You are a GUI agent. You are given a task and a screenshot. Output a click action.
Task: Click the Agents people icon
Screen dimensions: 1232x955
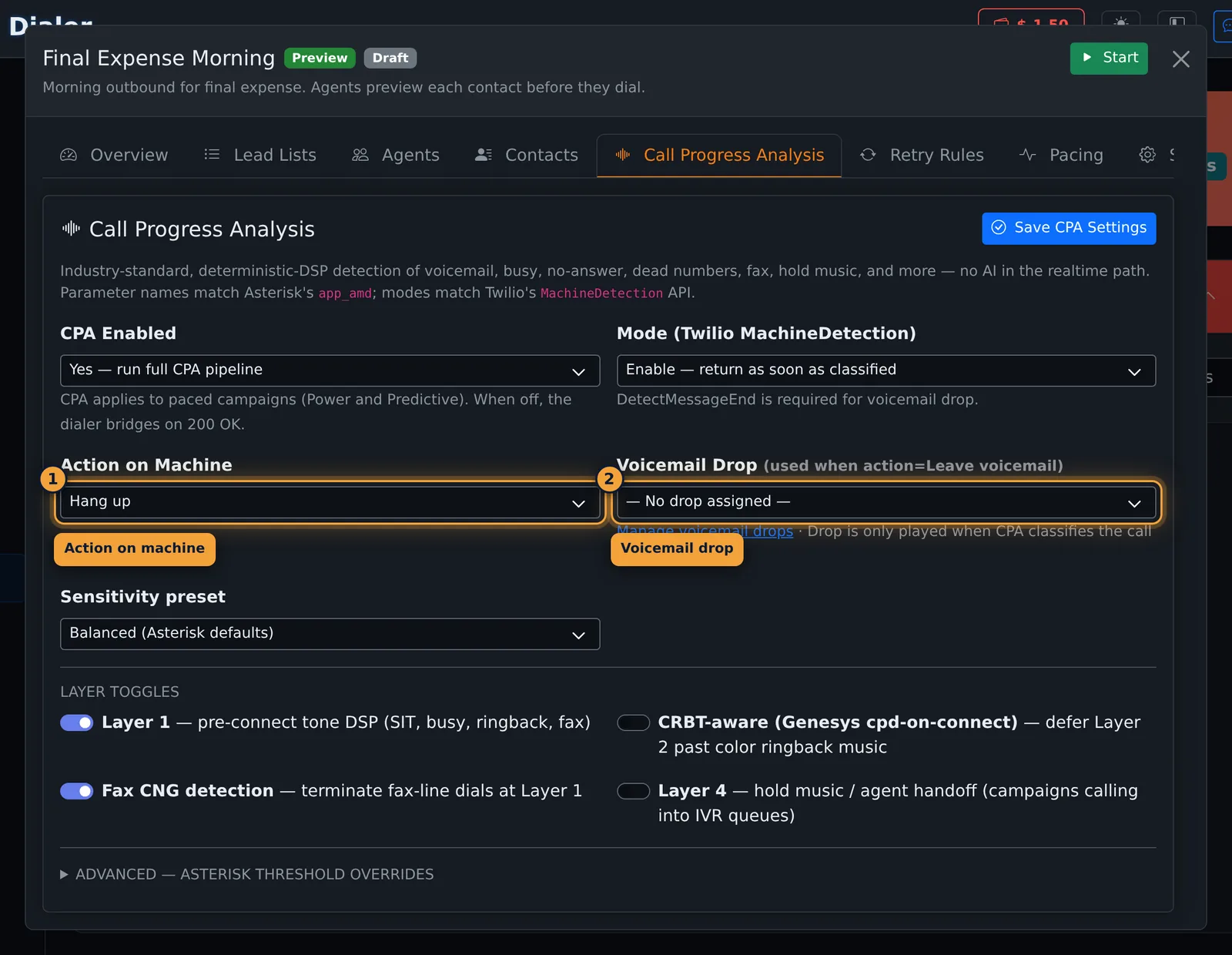tap(360, 155)
